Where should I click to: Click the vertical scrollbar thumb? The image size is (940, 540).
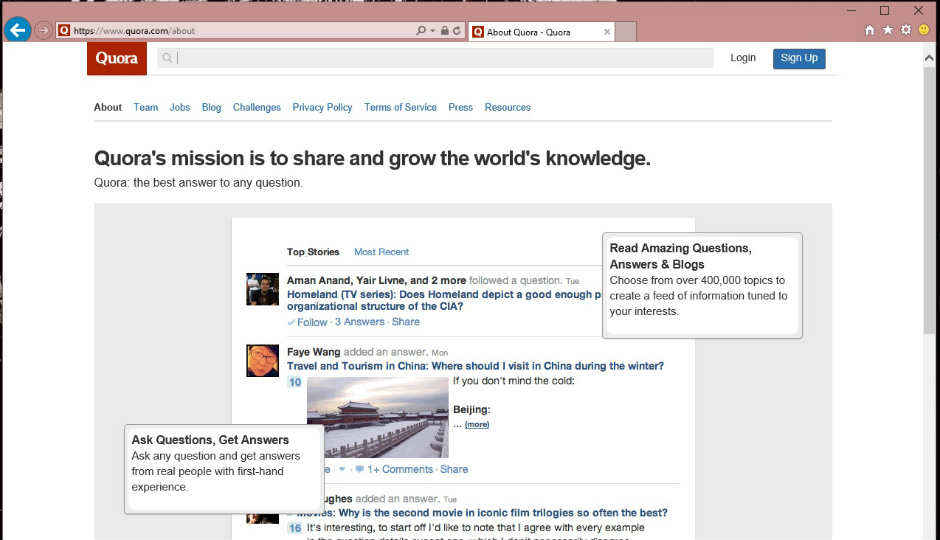929,200
